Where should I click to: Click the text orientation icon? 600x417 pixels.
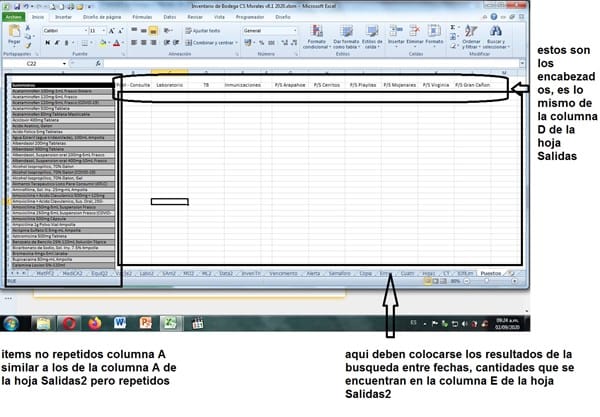[x=167, y=30]
